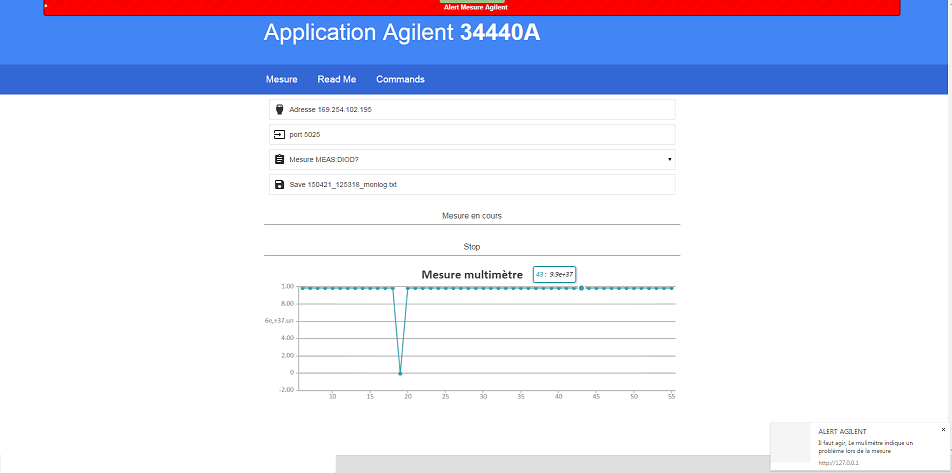The height and width of the screenshot is (473, 952).
Task: Click the highlighted data point at 43
Action: [581, 288]
